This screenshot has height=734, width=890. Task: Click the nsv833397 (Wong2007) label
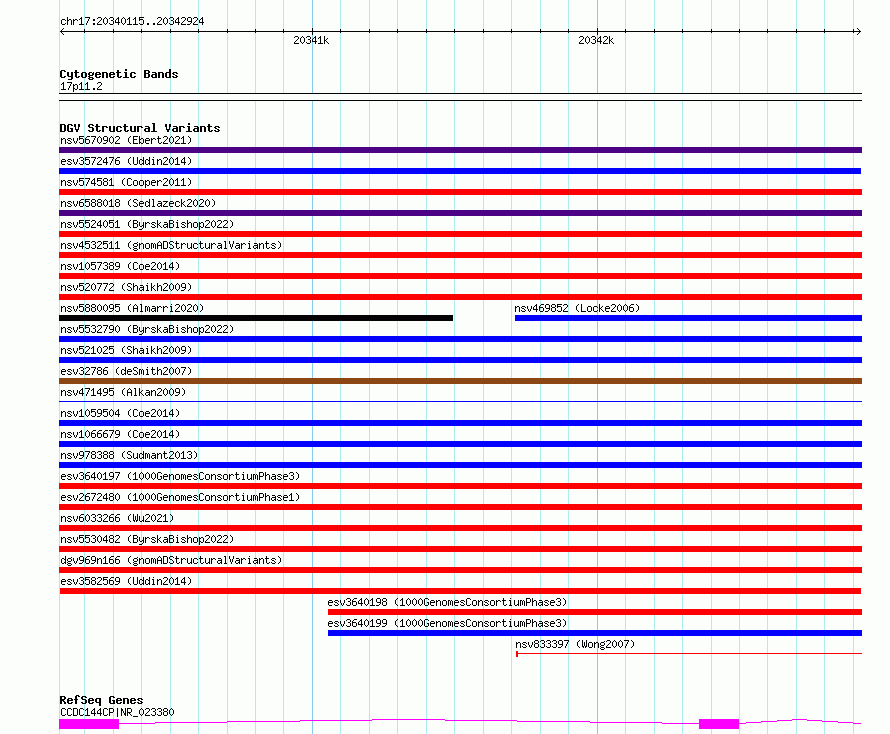(x=575, y=644)
